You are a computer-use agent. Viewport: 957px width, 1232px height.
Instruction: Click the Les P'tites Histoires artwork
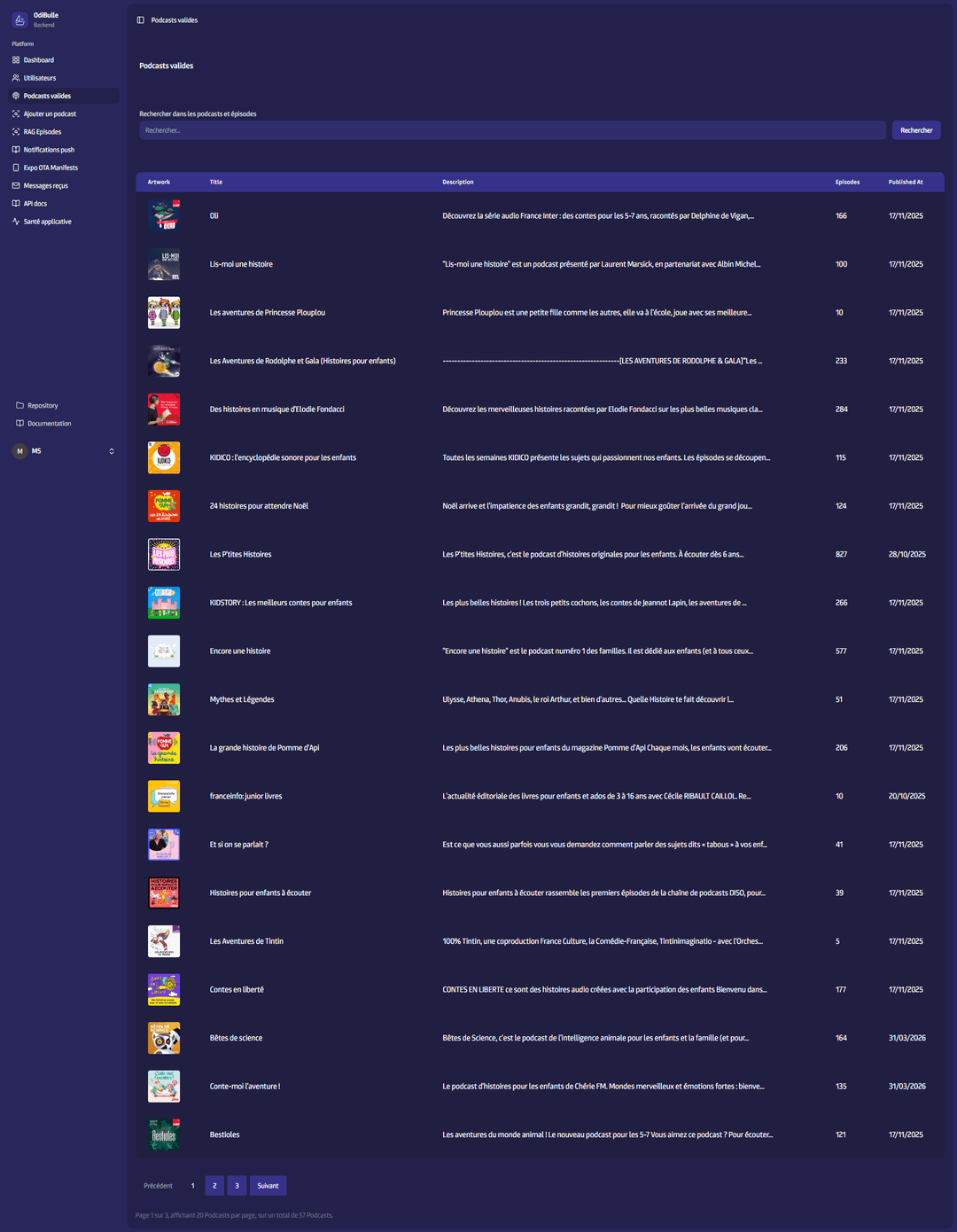pyautogui.click(x=164, y=554)
